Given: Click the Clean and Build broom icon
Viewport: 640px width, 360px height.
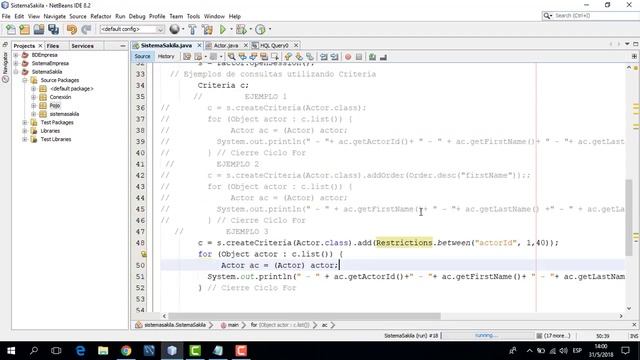Looking at the screenshot, I should 207,29.
